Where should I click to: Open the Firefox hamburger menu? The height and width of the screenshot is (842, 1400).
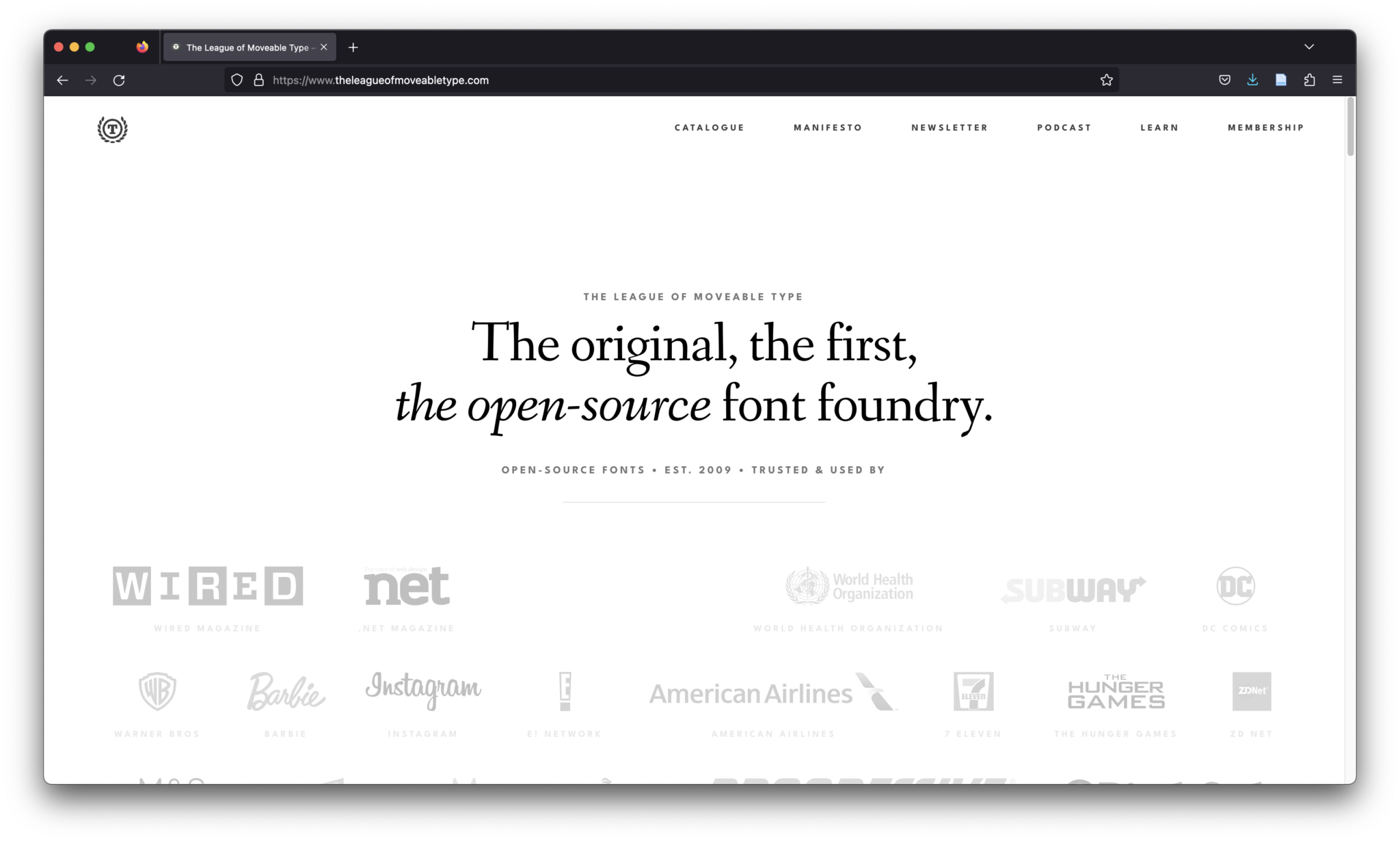click(1337, 80)
